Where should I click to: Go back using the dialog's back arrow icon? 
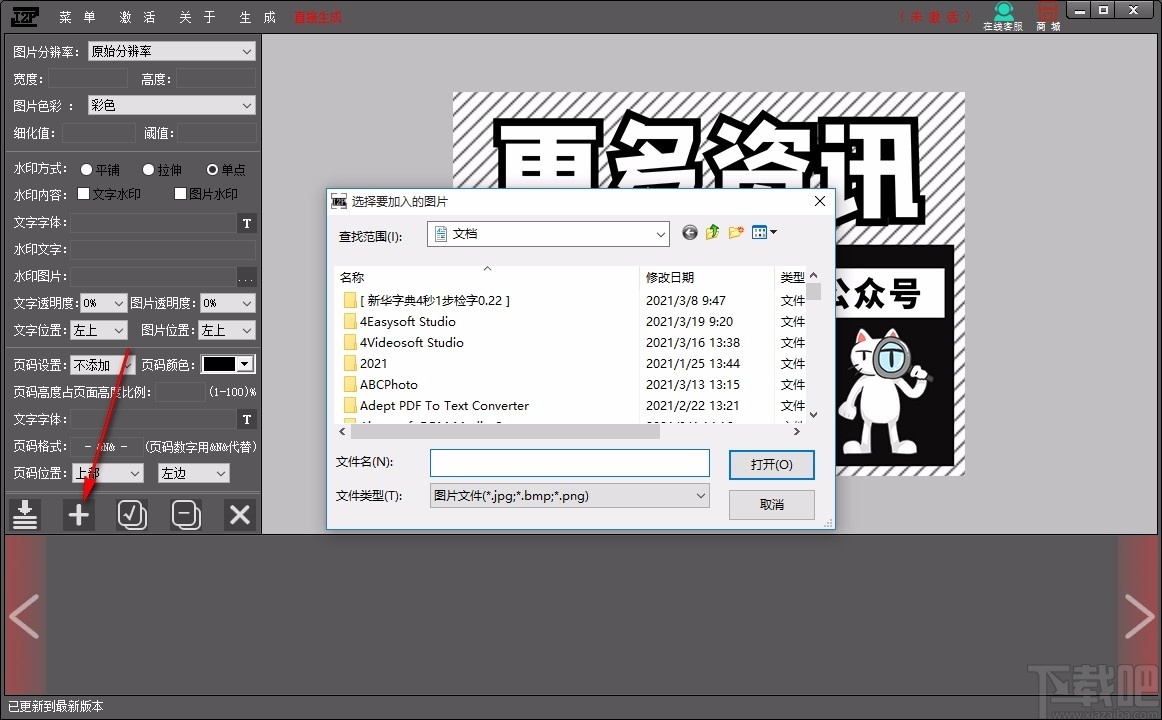click(689, 232)
